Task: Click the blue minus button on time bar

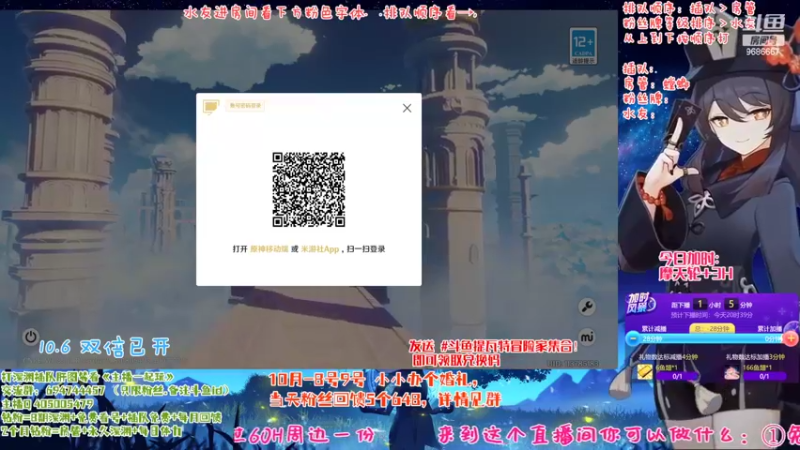Action: point(633,338)
